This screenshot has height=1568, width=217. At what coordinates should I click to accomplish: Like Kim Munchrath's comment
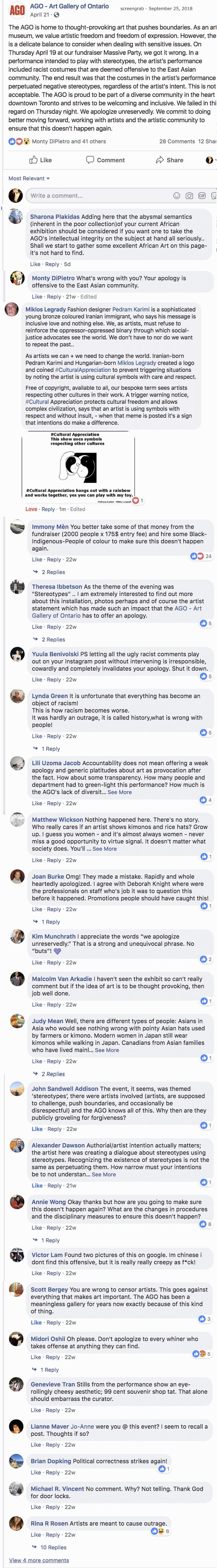tap(35, 962)
